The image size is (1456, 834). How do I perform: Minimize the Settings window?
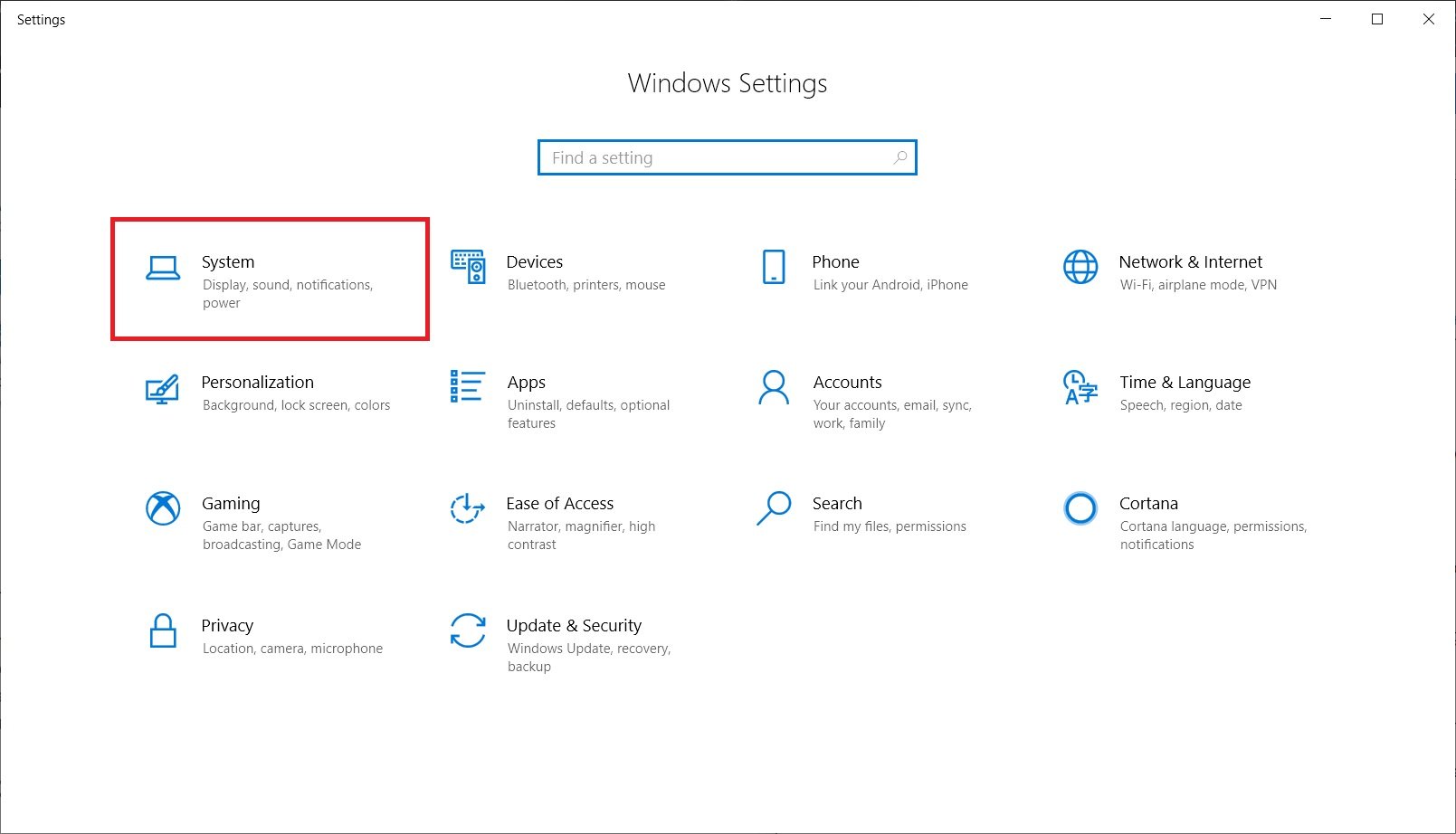point(1326,19)
